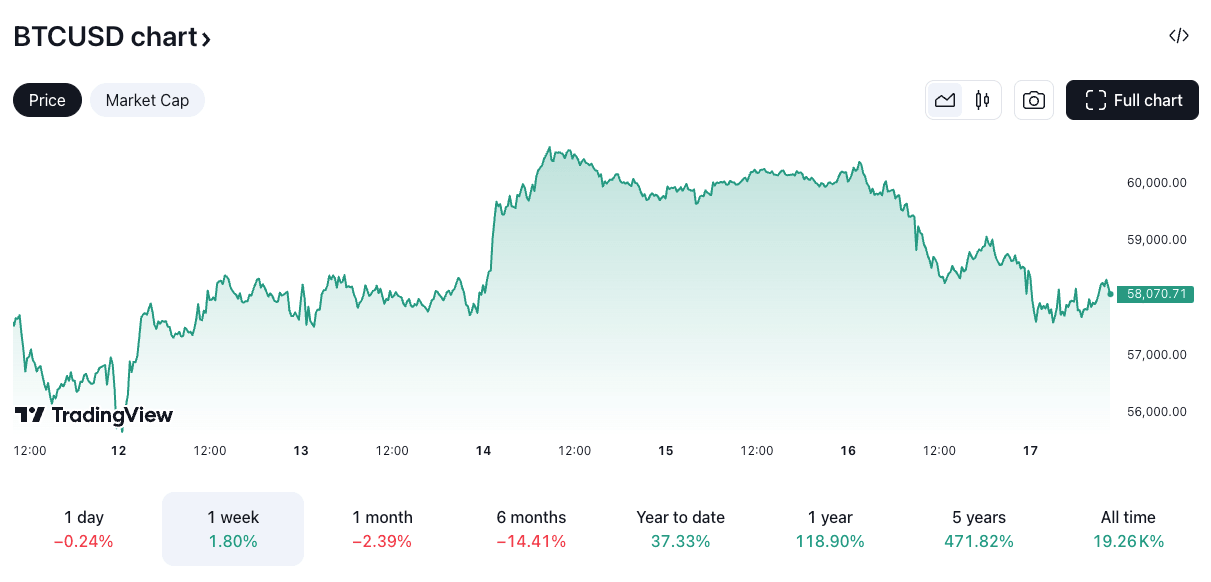Expand details with the BTCUSD chart arrow
The height and width of the screenshot is (582, 1211).
click(207, 38)
